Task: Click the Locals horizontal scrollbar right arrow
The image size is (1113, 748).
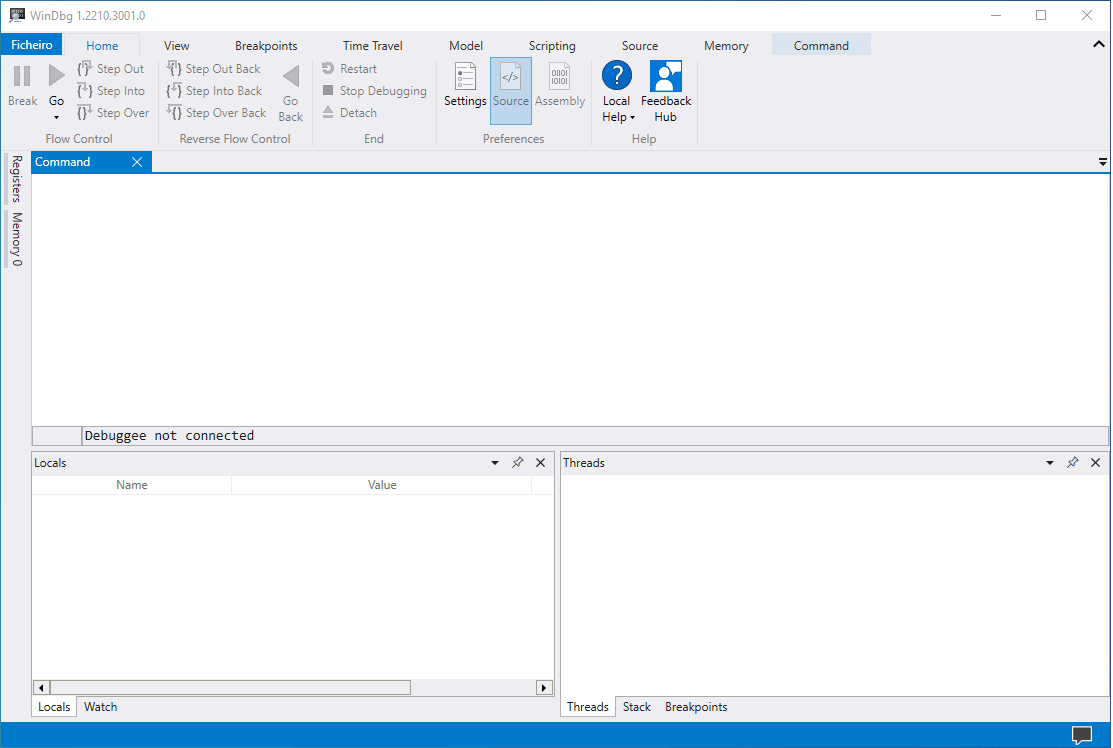Action: pyautogui.click(x=544, y=688)
